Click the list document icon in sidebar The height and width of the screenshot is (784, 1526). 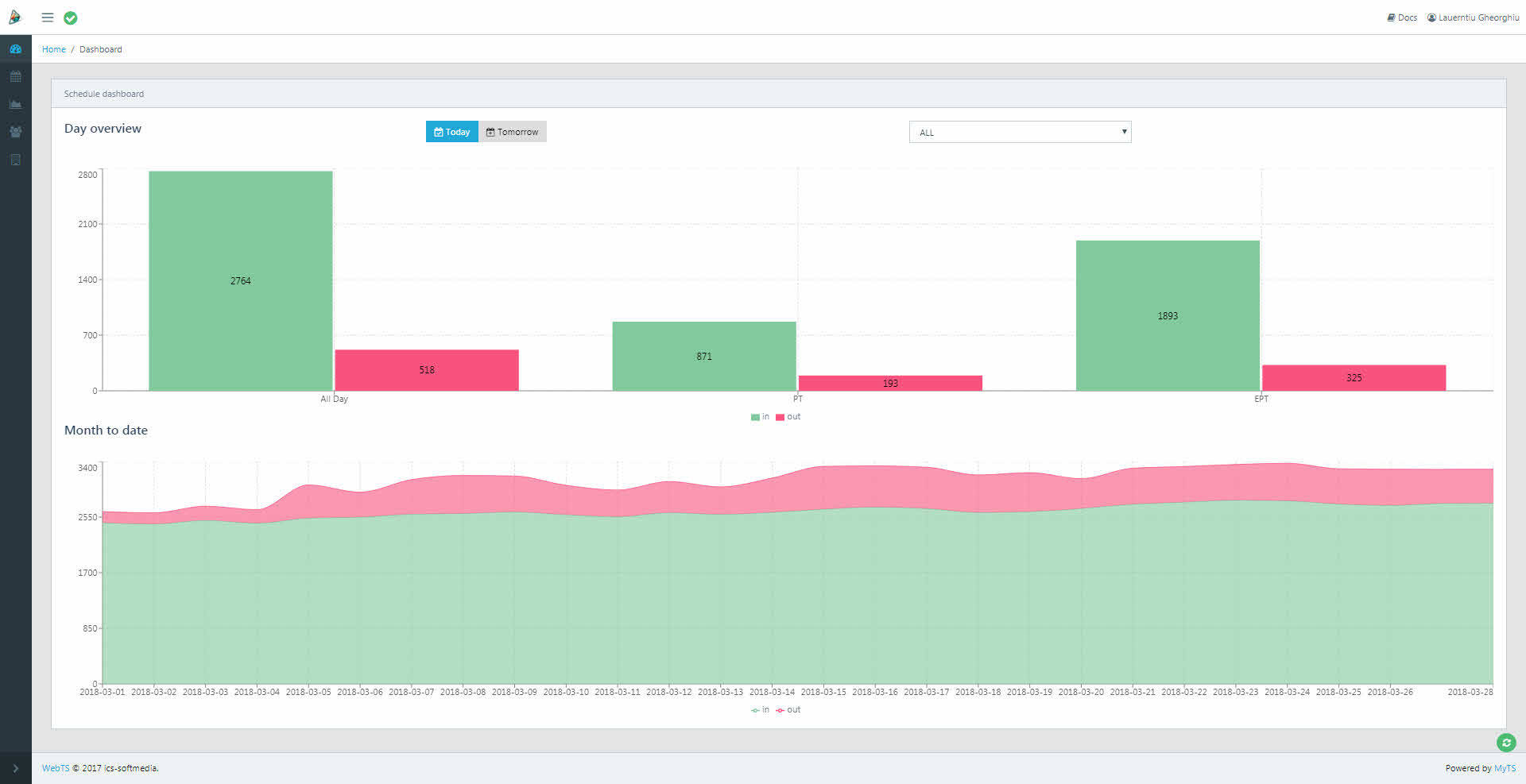tap(15, 160)
